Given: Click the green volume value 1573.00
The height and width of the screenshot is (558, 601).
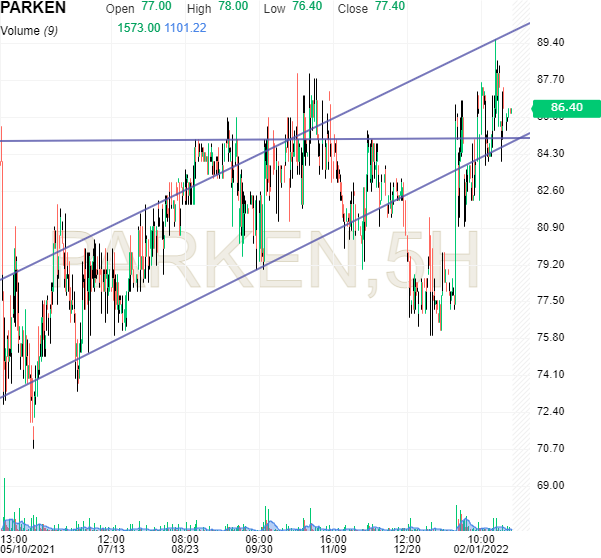Looking at the screenshot, I should (138, 27).
